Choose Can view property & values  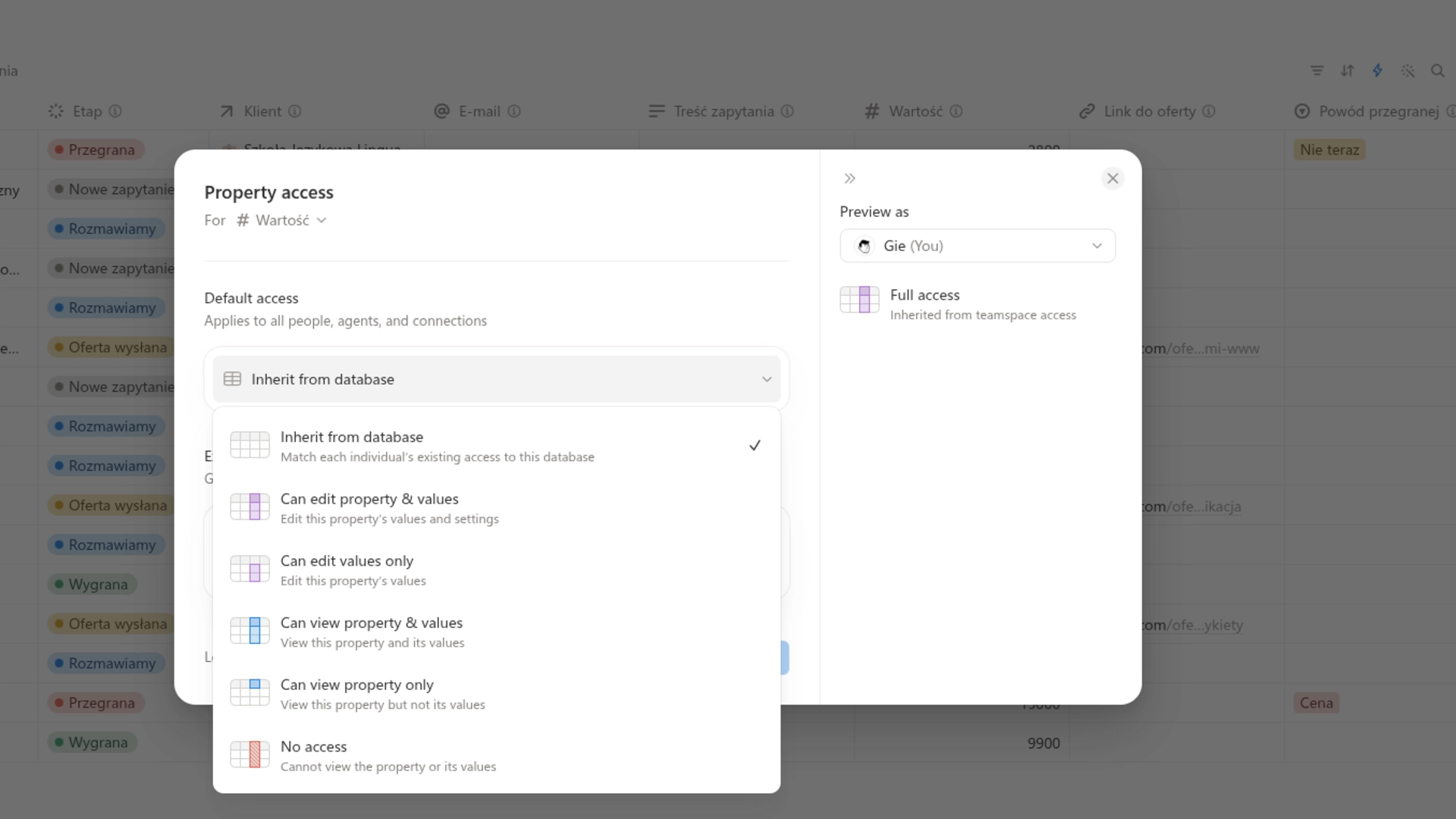(497, 632)
